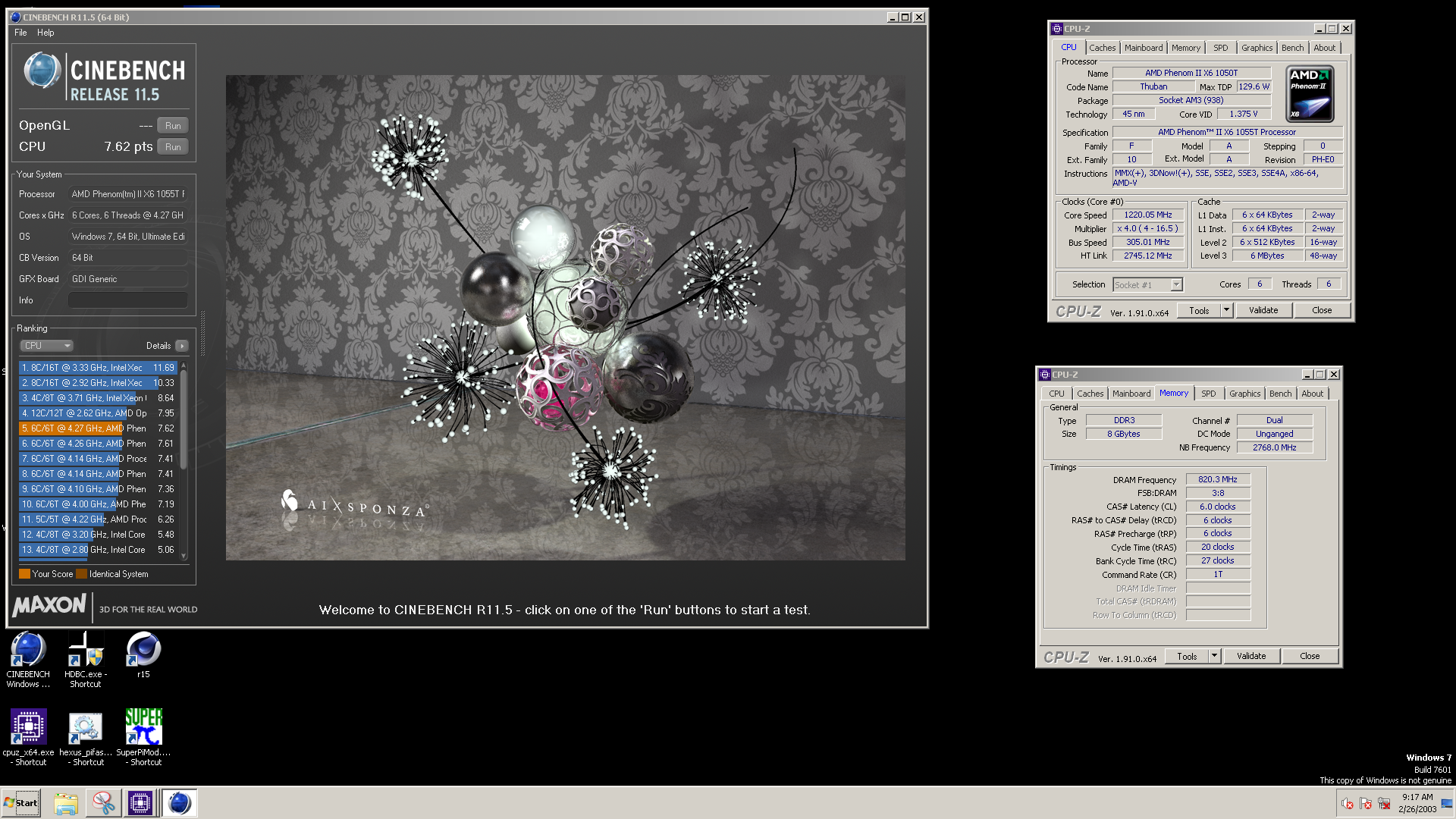This screenshot has height=819, width=1456.
Task: Switch to Bench tab in bottom CPU-Z window
Action: [x=1280, y=394]
